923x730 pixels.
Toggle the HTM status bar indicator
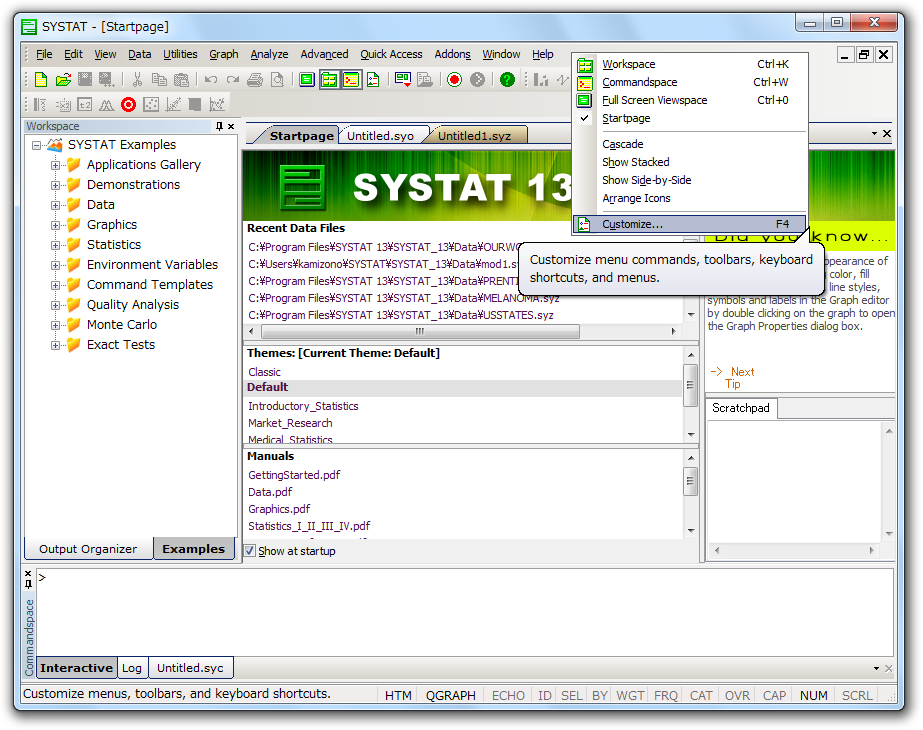pos(398,695)
